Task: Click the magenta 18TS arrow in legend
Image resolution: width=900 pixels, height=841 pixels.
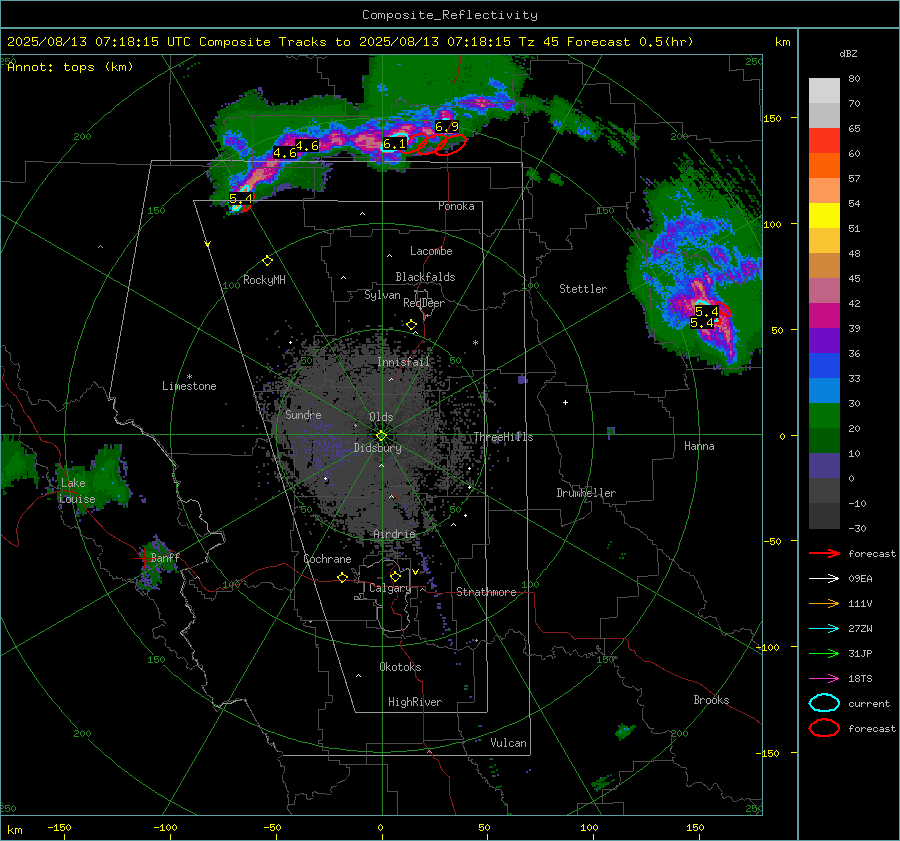Action: [x=824, y=679]
